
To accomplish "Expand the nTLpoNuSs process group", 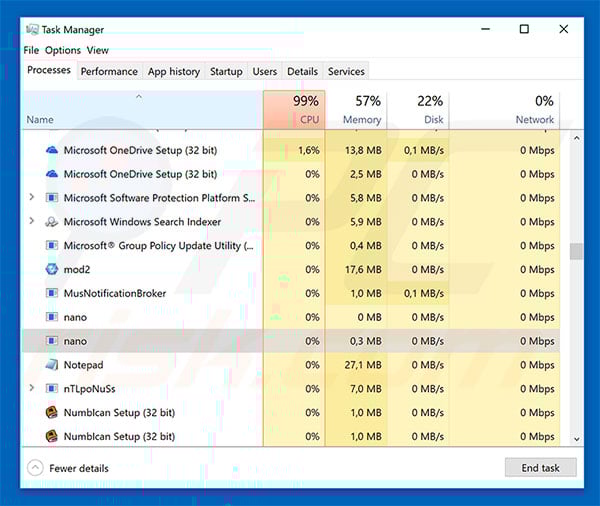I will click(x=32, y=388).
